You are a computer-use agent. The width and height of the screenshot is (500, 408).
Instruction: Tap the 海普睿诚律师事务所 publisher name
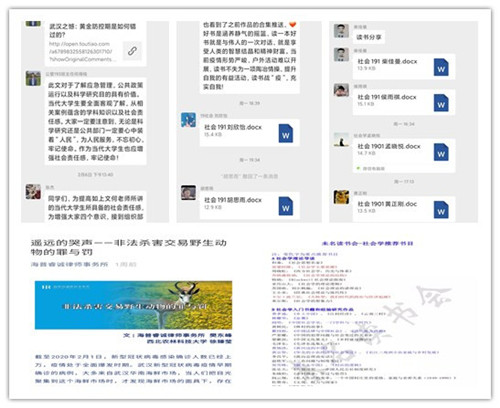pos(70,264)
